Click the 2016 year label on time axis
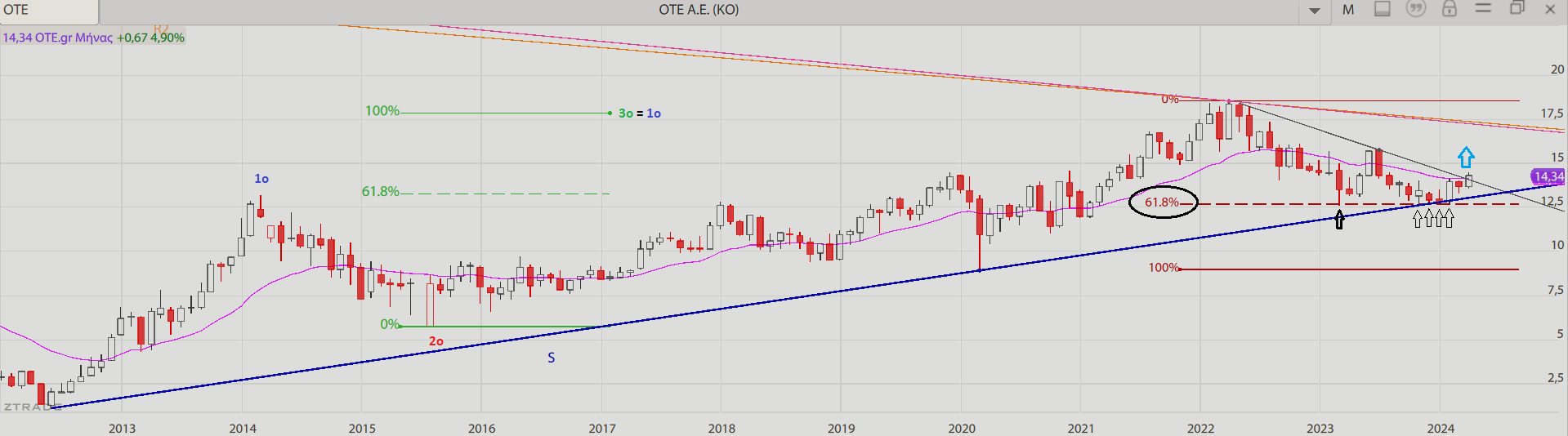 pos(481,428)
